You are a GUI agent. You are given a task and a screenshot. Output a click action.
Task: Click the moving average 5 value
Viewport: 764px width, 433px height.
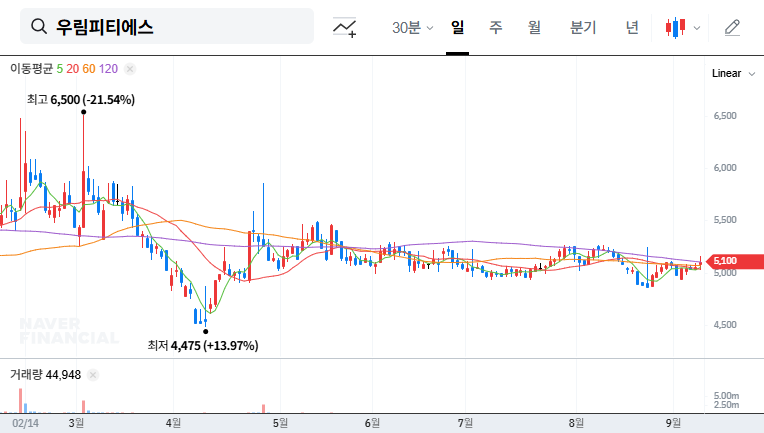59,69
